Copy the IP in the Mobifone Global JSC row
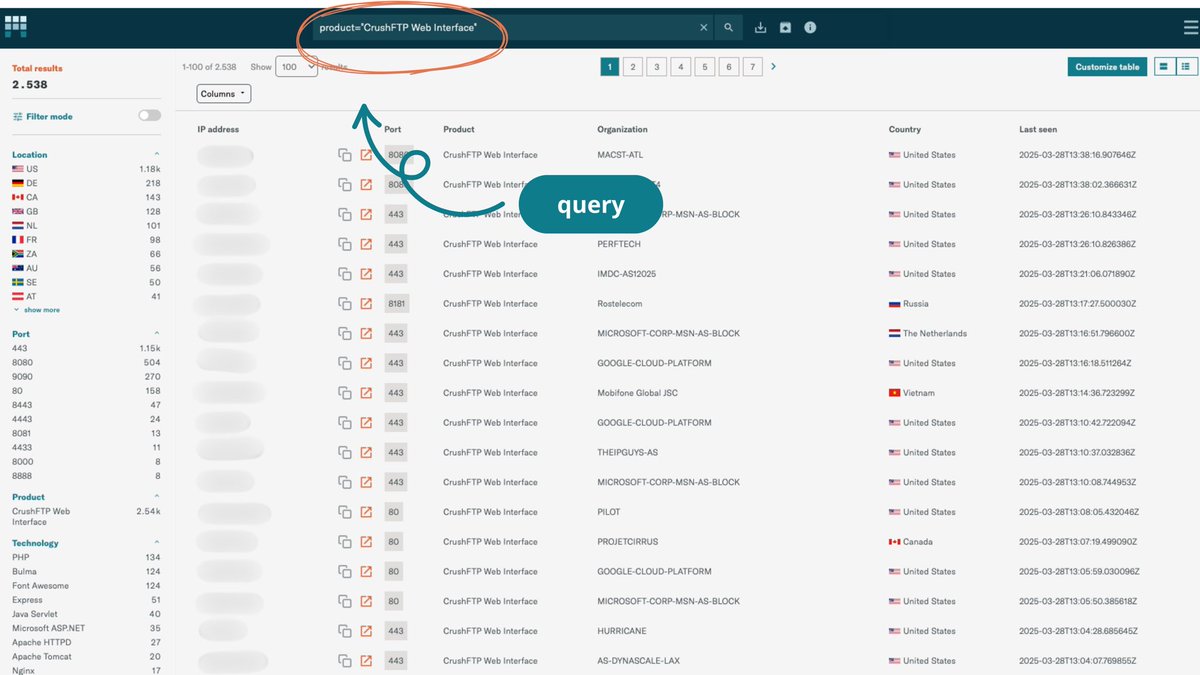The width and height of the screenshot is (1200, 675). pyautogui.click(x=344, y=393)
